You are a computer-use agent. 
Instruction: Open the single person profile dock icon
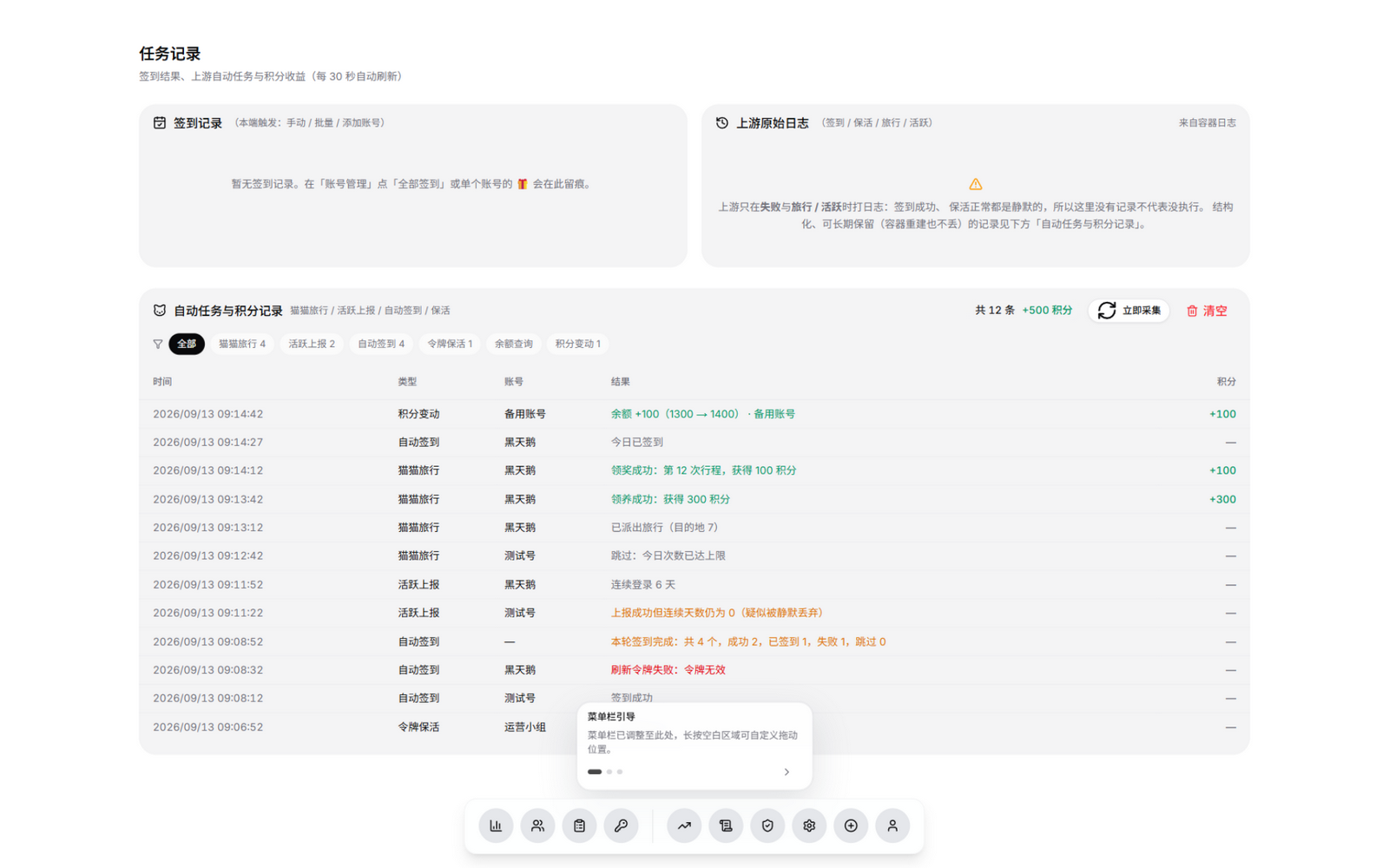point(892,825)
